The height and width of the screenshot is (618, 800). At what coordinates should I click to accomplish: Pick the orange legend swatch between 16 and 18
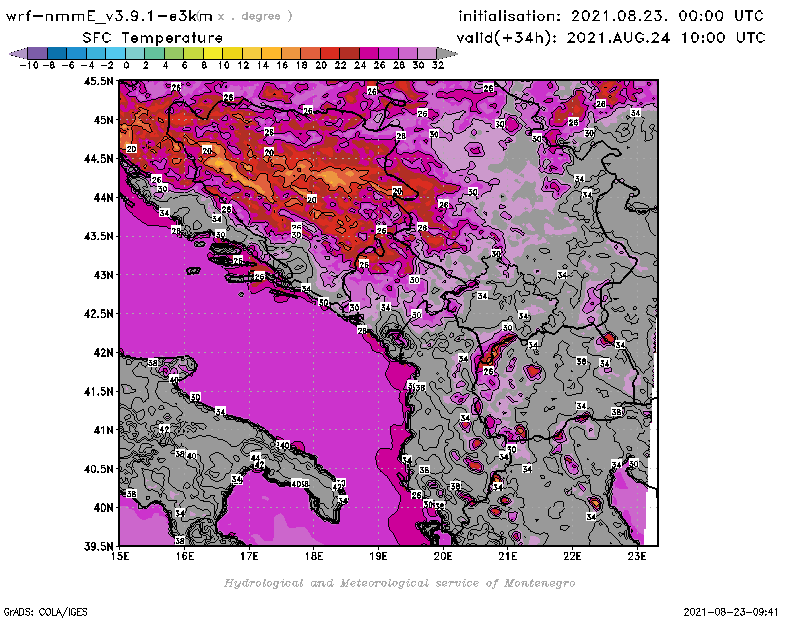(291, 53)
